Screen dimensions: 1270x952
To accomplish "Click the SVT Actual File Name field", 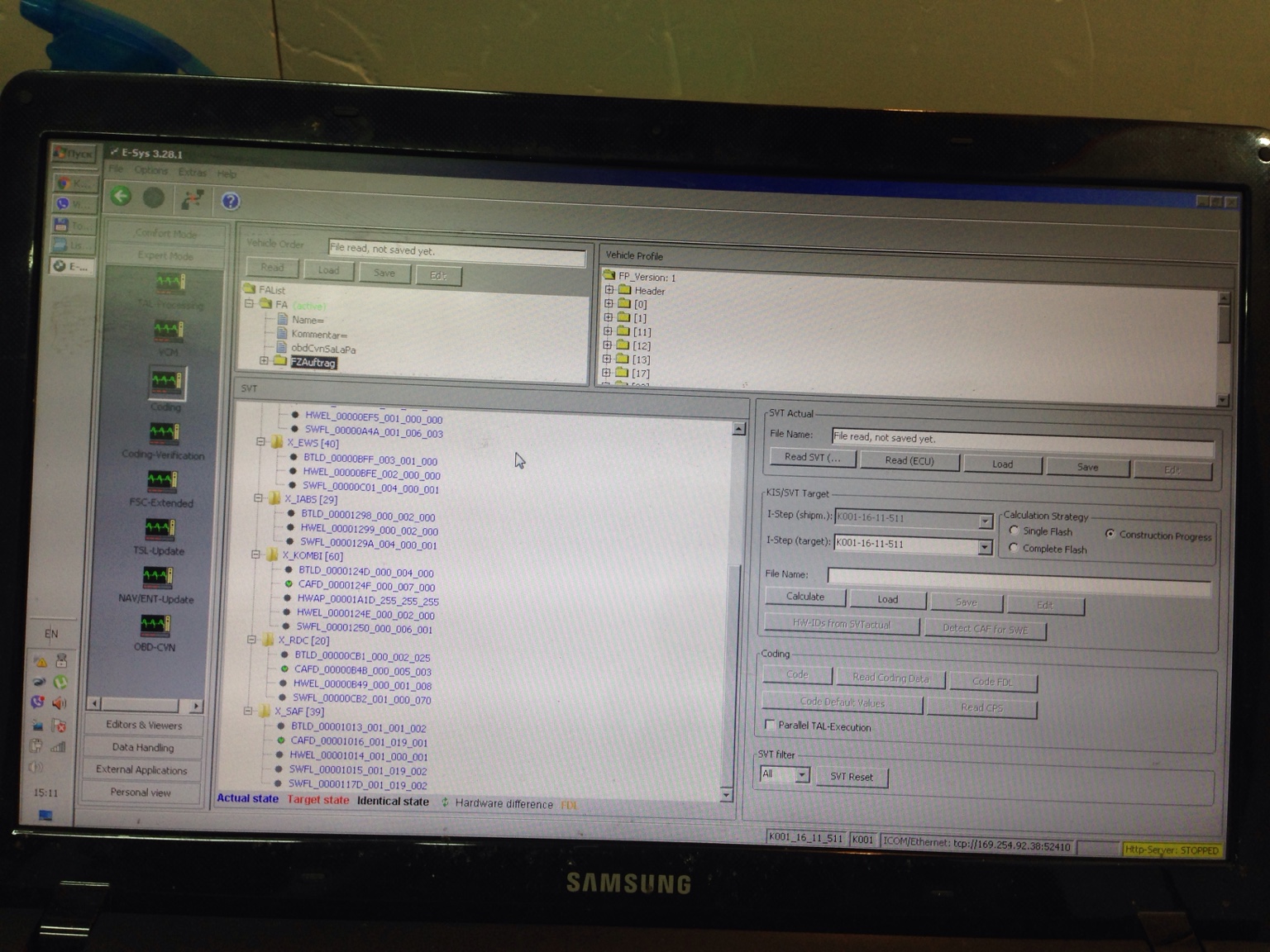I will [1022, 442].
